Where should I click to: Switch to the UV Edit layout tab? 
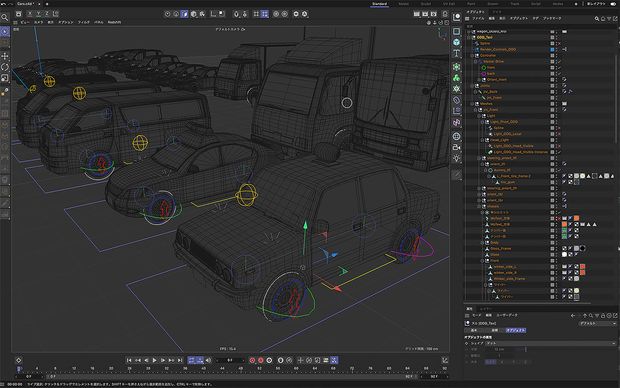449,4
